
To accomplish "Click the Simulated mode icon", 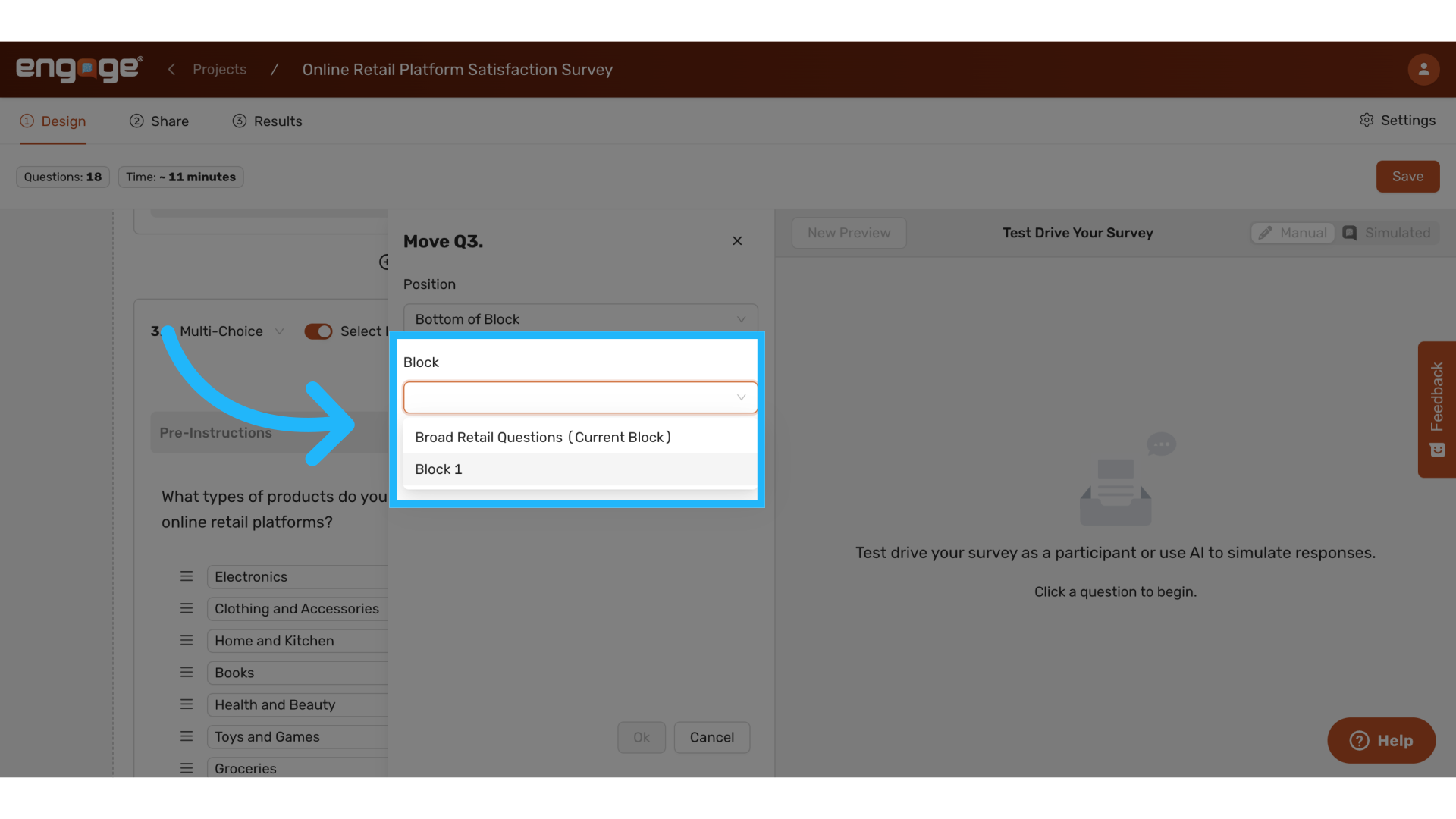I will pyautogui.click(x=1350, y=233).
